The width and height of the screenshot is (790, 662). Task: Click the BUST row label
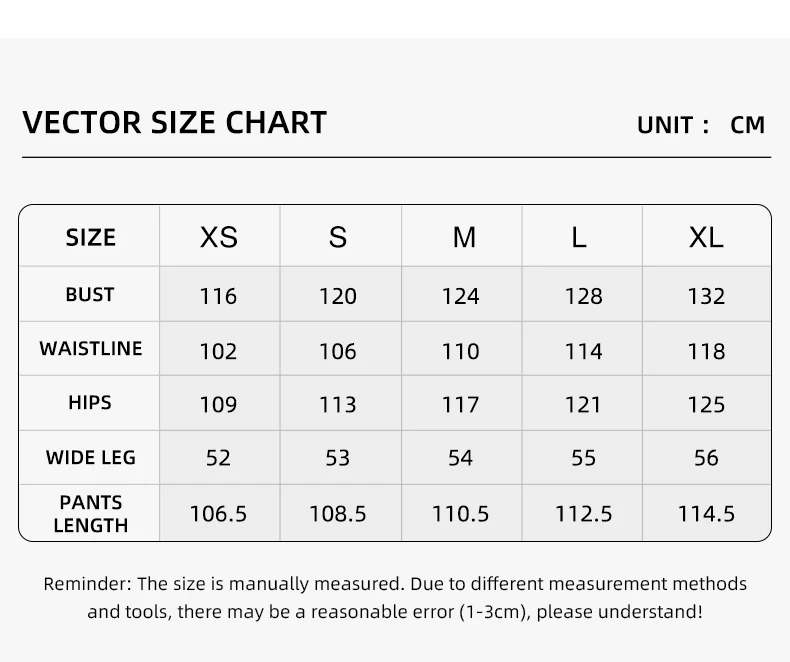[90, 294]
